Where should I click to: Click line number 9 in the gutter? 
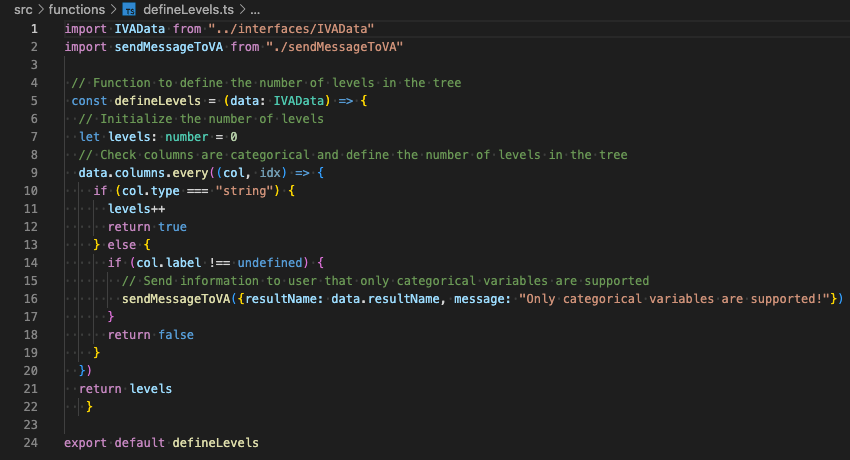point(33,173)
